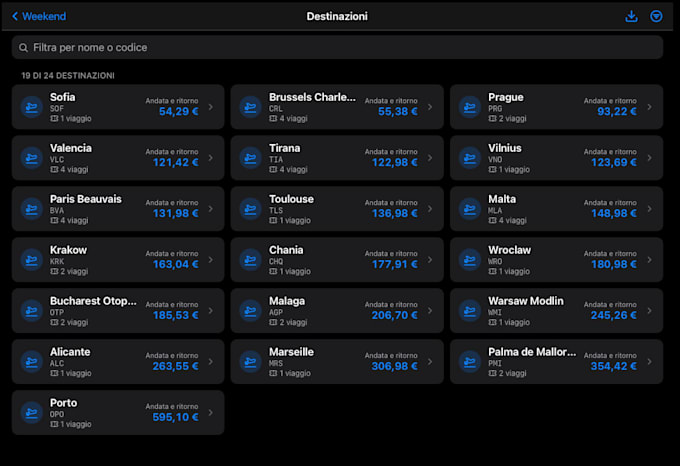Click the plane icon on Sofia card

[x=32, y=107]
